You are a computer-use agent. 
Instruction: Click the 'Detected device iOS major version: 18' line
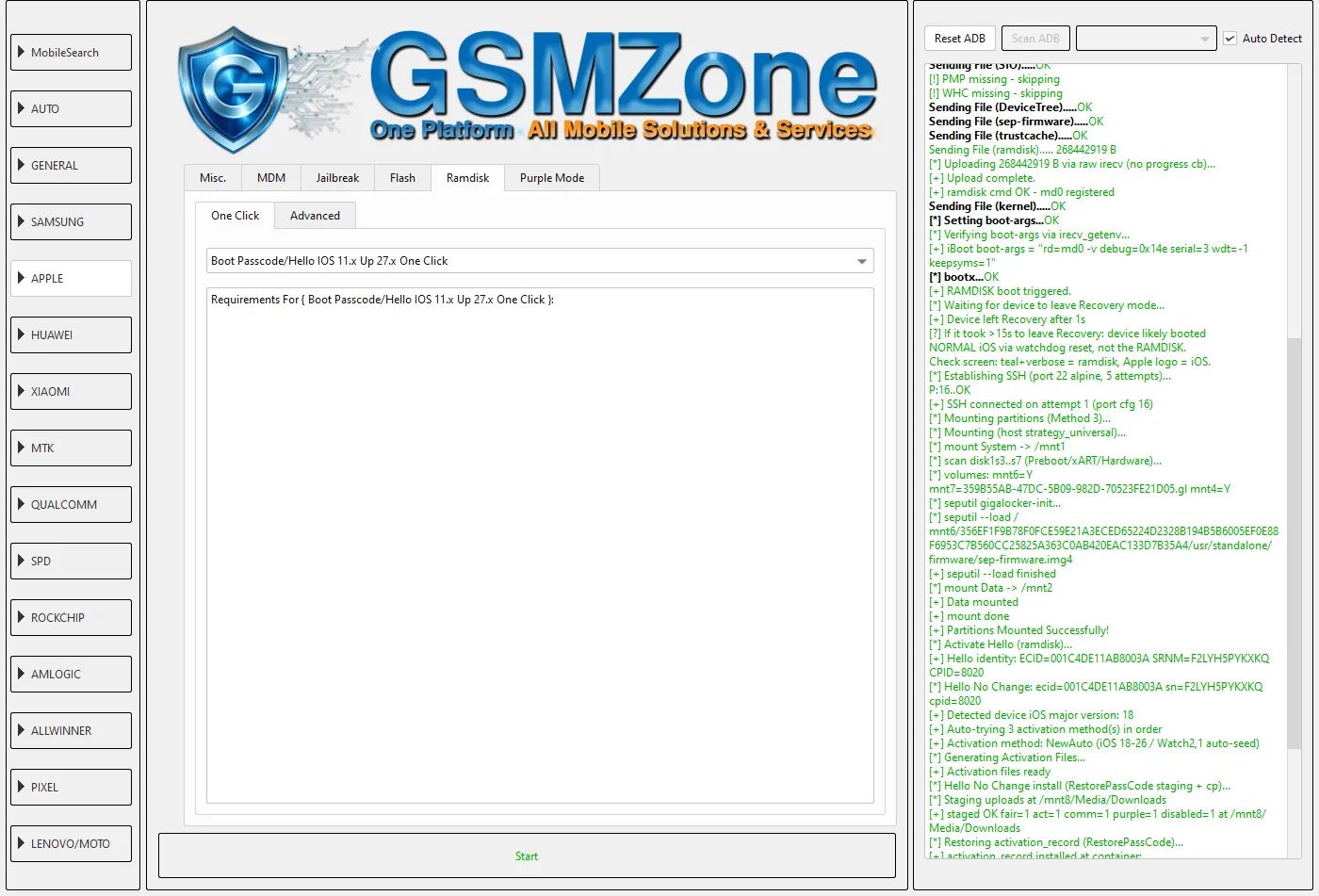pyautogui.click(x=1031, y=715)
